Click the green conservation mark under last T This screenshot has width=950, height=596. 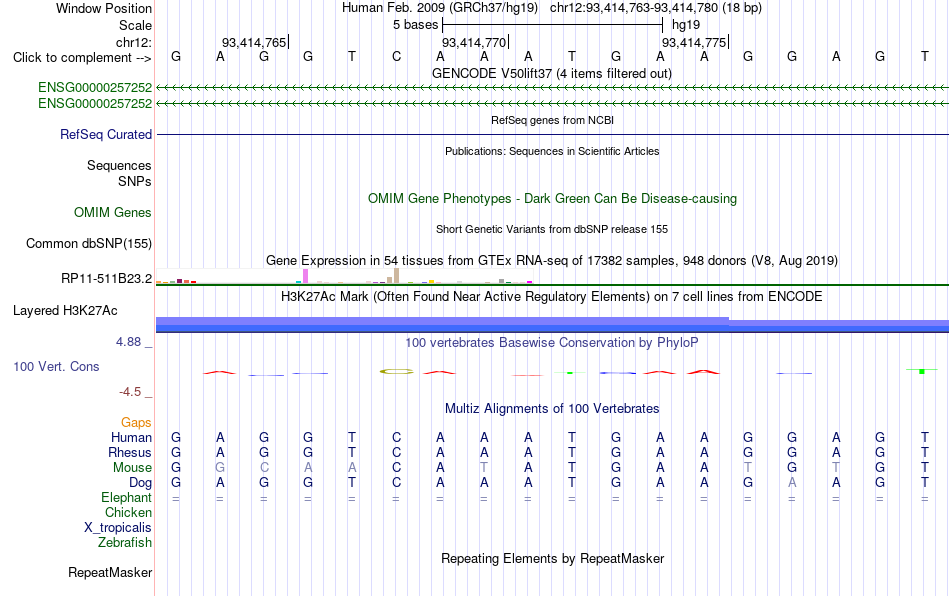(x=922, y=371)
